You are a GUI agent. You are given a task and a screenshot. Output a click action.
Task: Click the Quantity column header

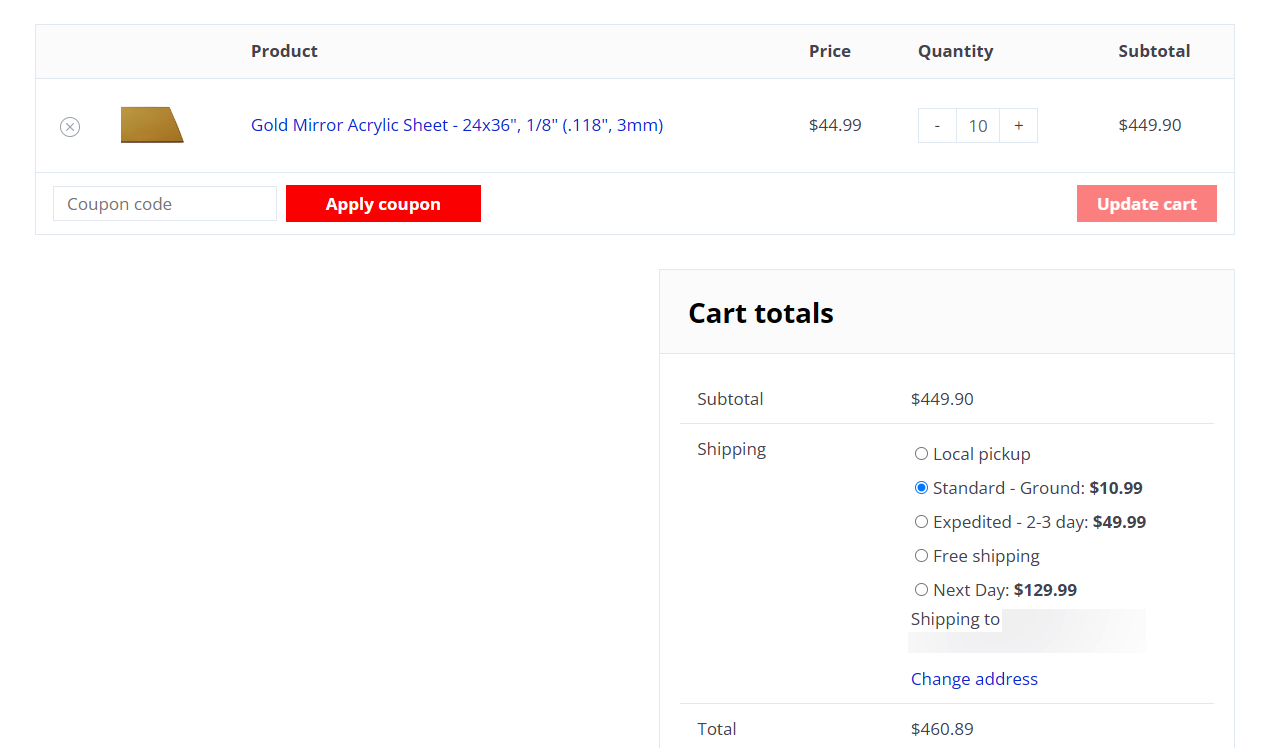point(956,51)
